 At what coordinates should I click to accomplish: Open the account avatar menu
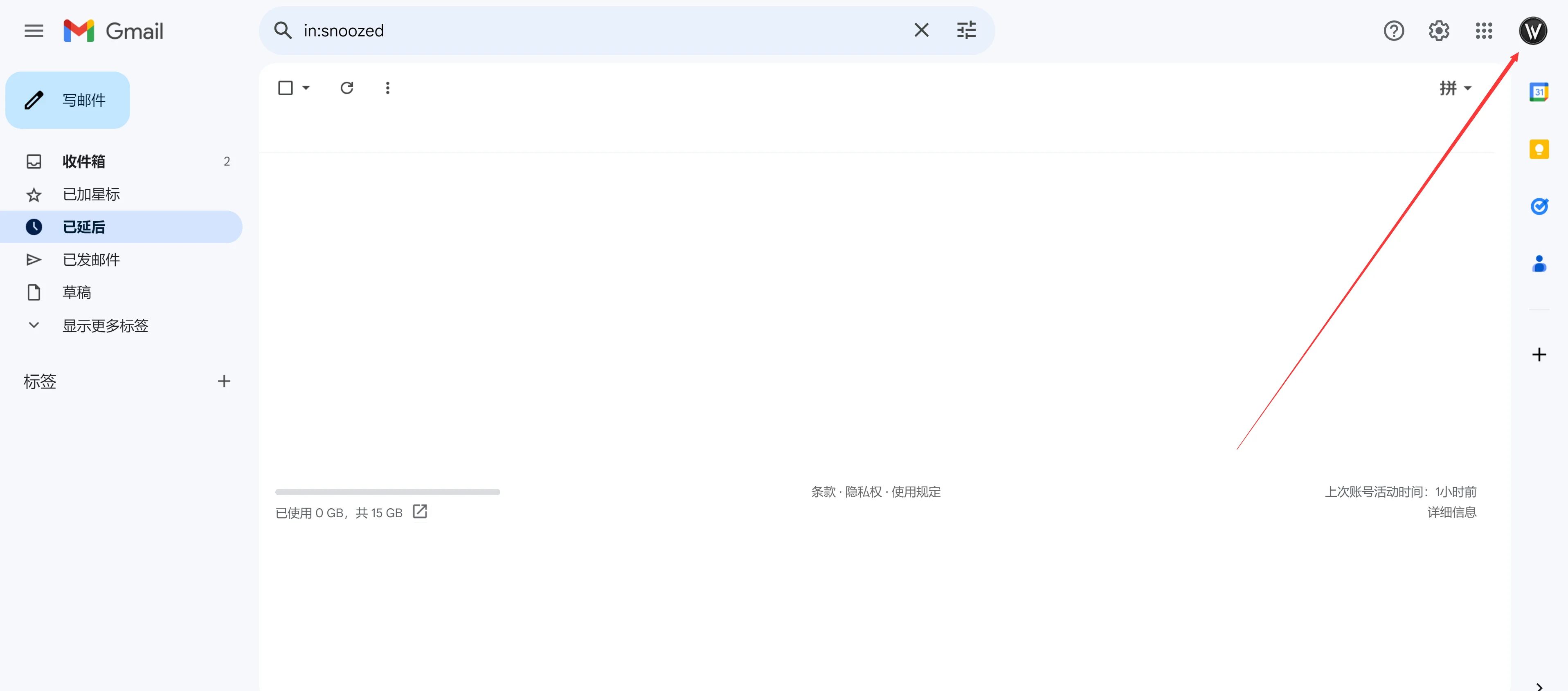tap(1533, 30)
